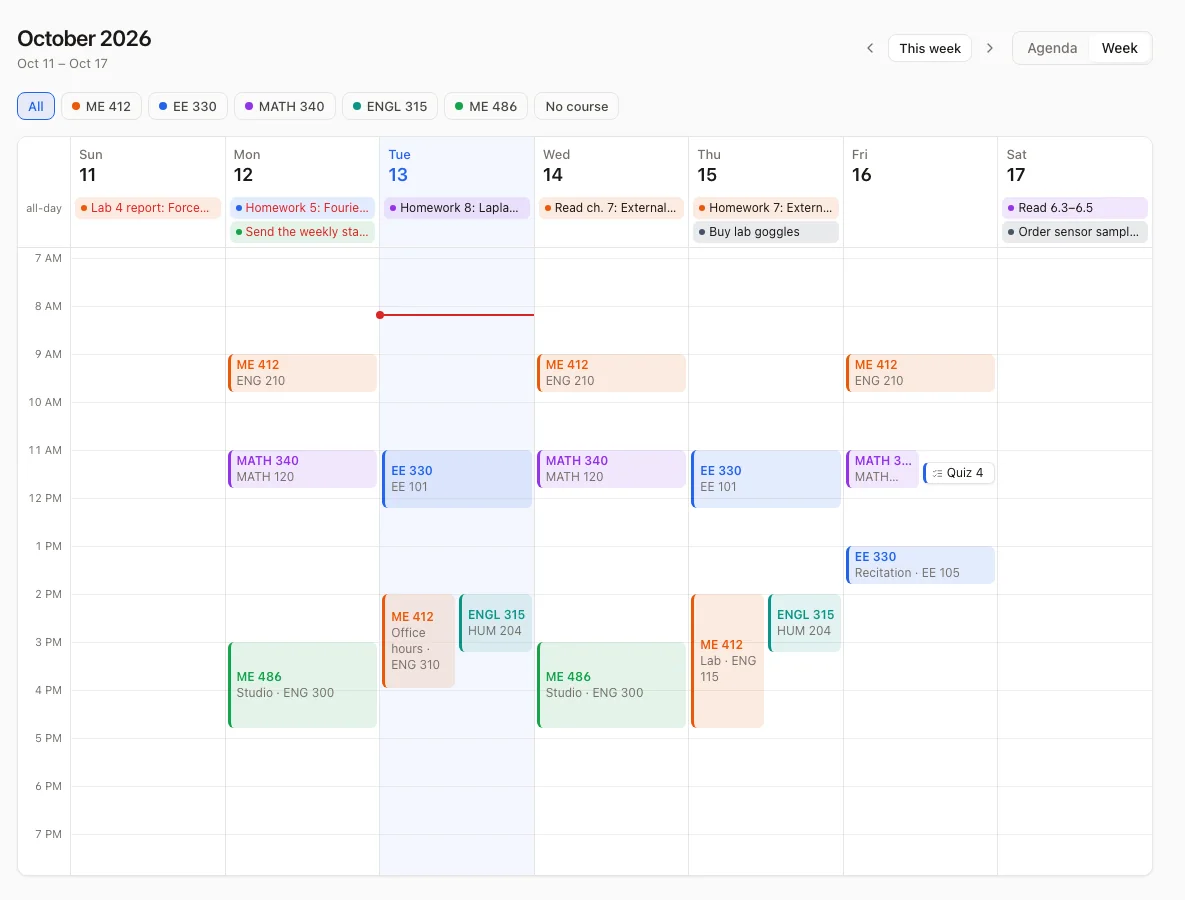1185x900 pixels.
Task: Open Wednesday's MATH 340 class event
Action: point(611,469)
